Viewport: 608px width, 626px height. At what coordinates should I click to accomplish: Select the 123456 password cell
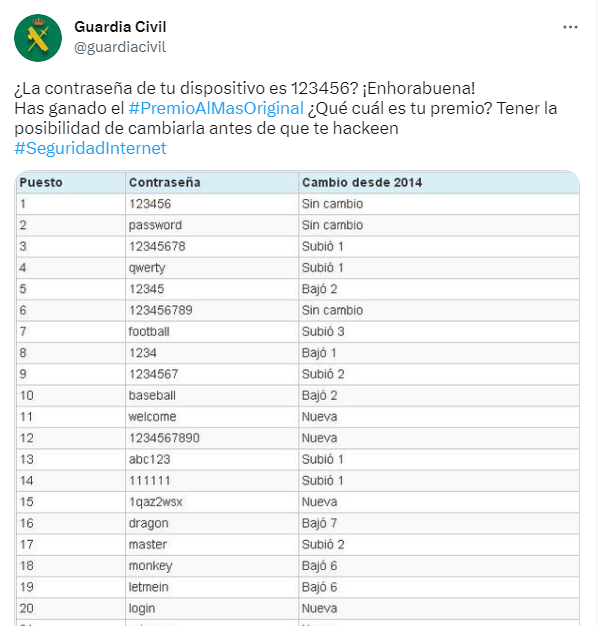point(150,204)
